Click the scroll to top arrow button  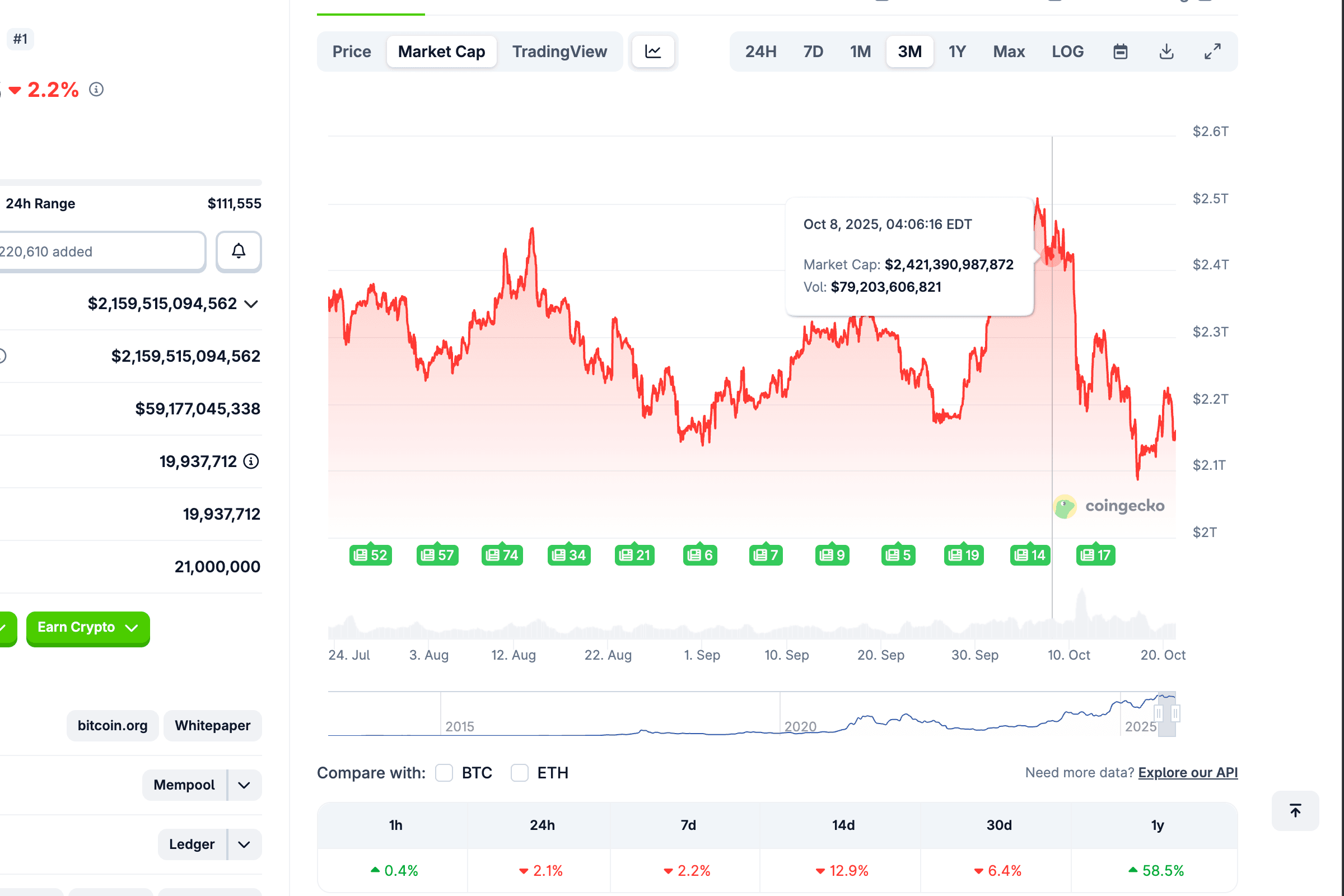(1295, 810)
